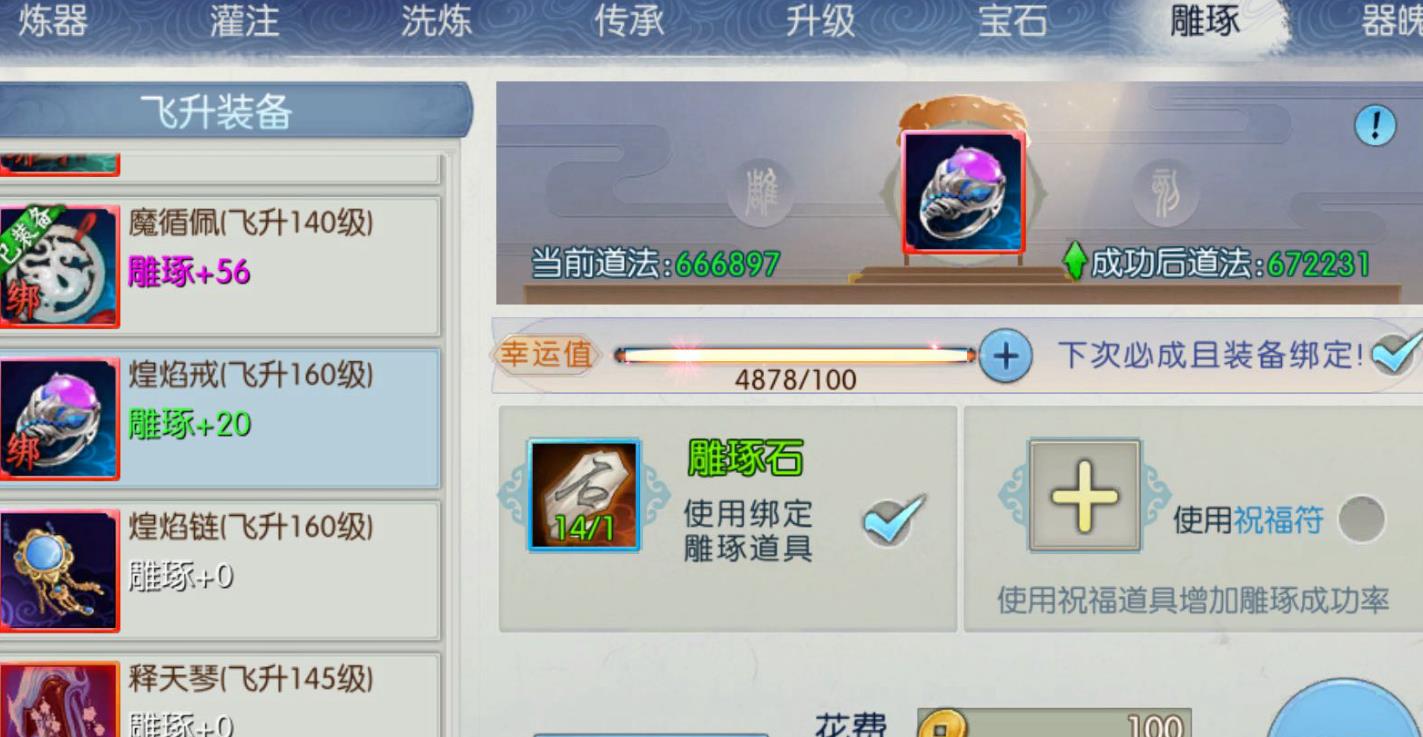Toggle 使用绑定雕琢道具 checkbox
The width and height of the screenshot is (1423, 737).
893,519
